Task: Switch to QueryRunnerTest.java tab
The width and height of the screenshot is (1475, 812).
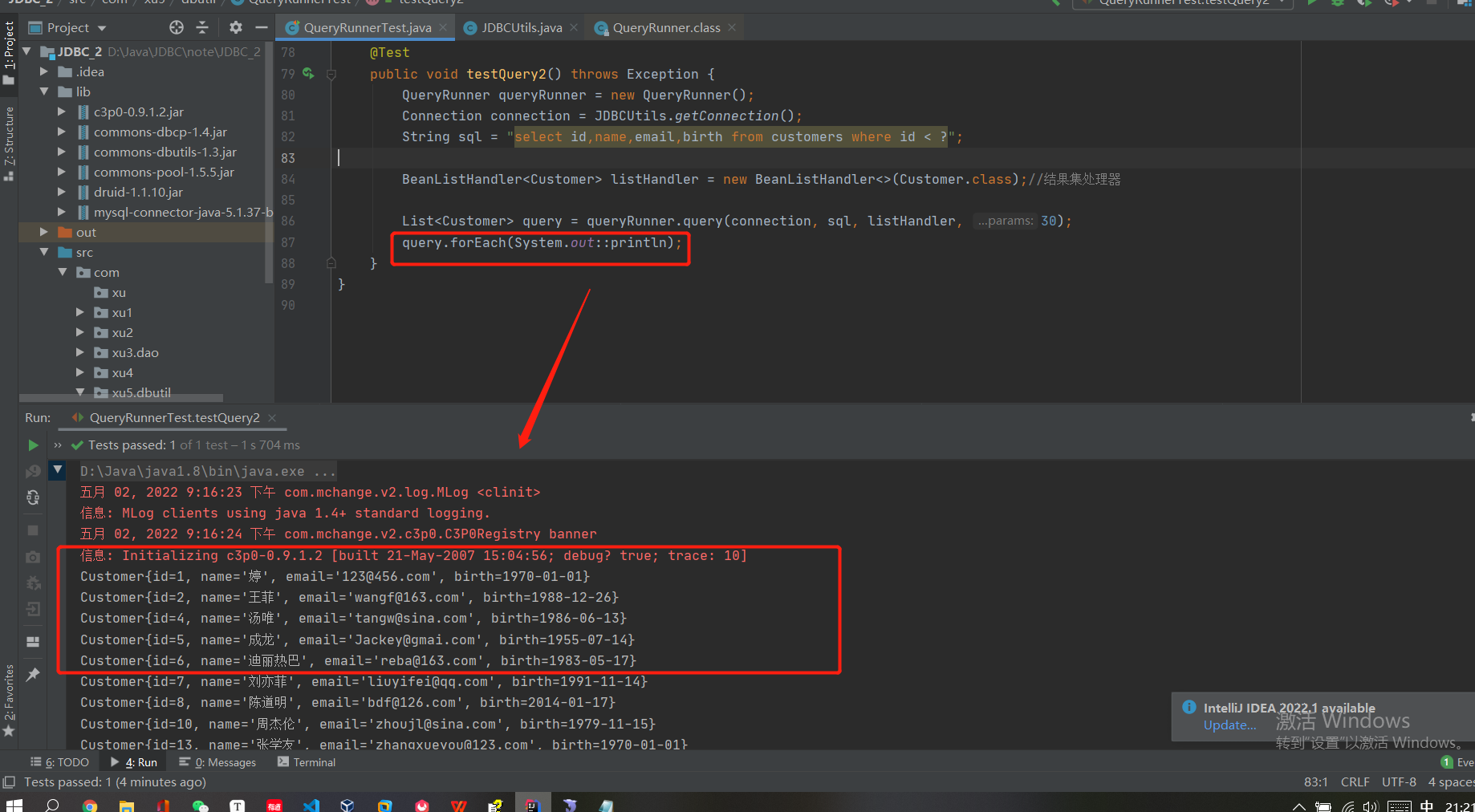Action: point(368,27)
